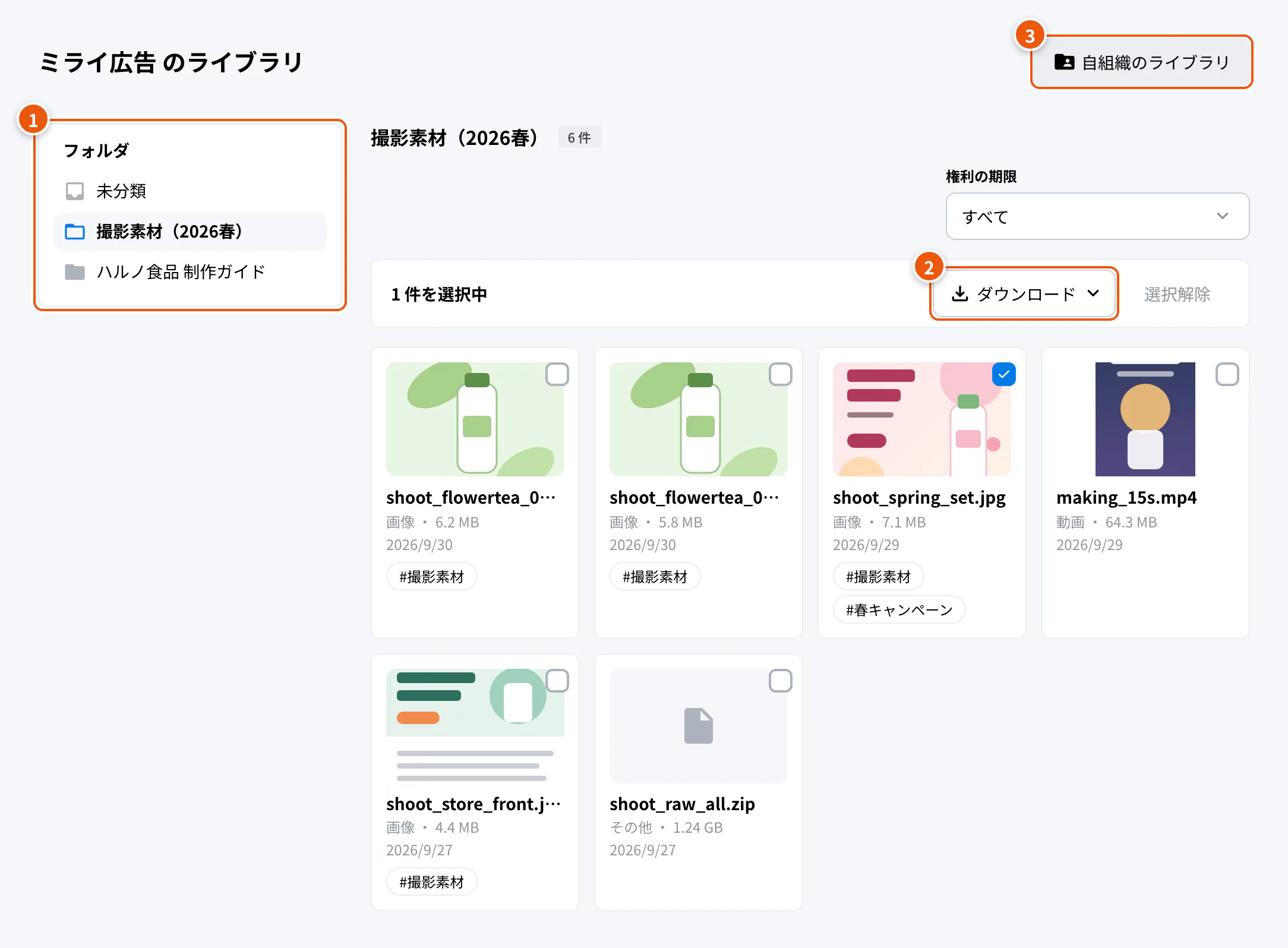Select the 撮影素材（2026春） folder
Image resolution: width=1288 pixels, height=948 pixels.
click(x=190, y=232)
